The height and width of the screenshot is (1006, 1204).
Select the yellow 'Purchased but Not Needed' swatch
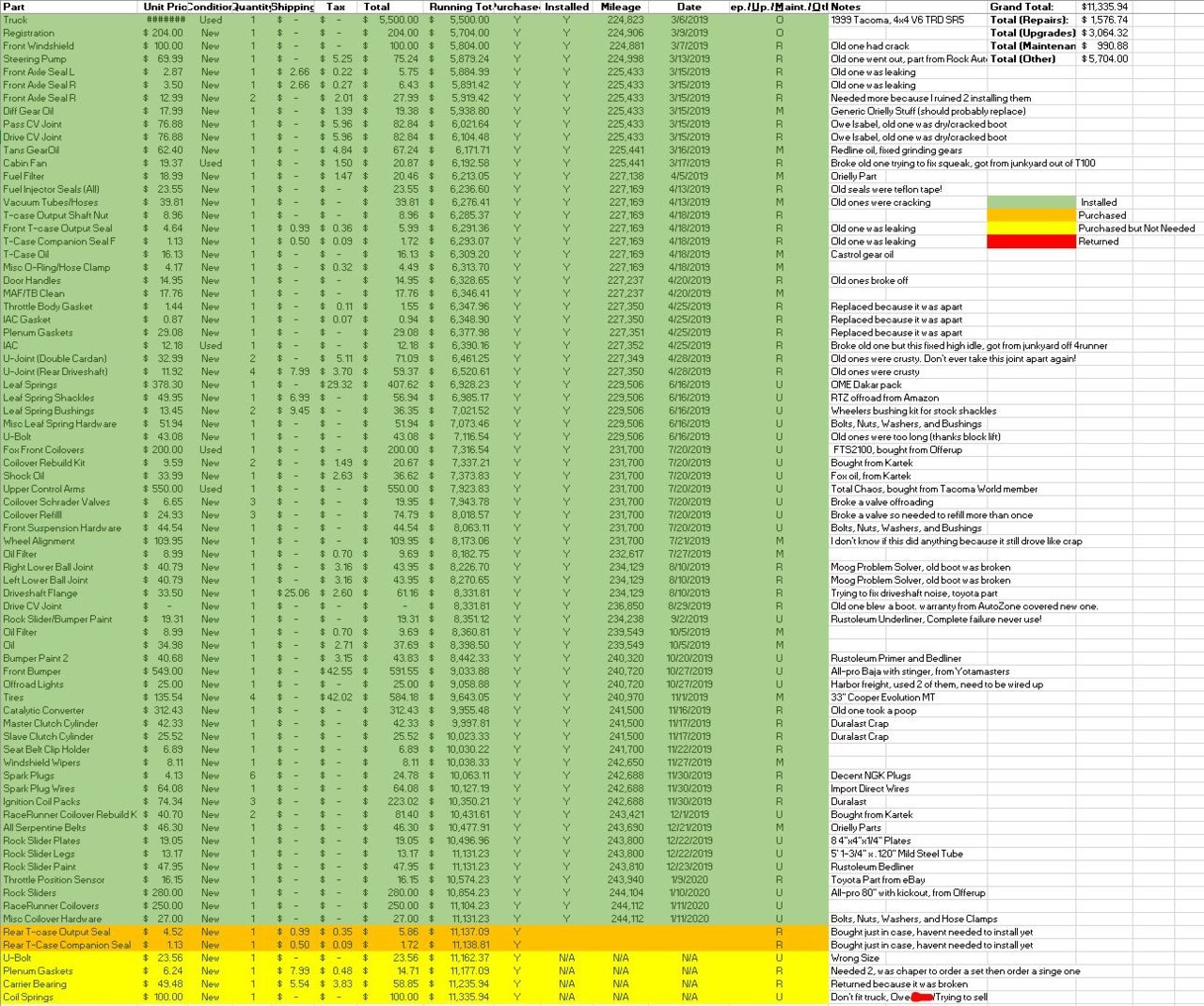click(1031, 228)
